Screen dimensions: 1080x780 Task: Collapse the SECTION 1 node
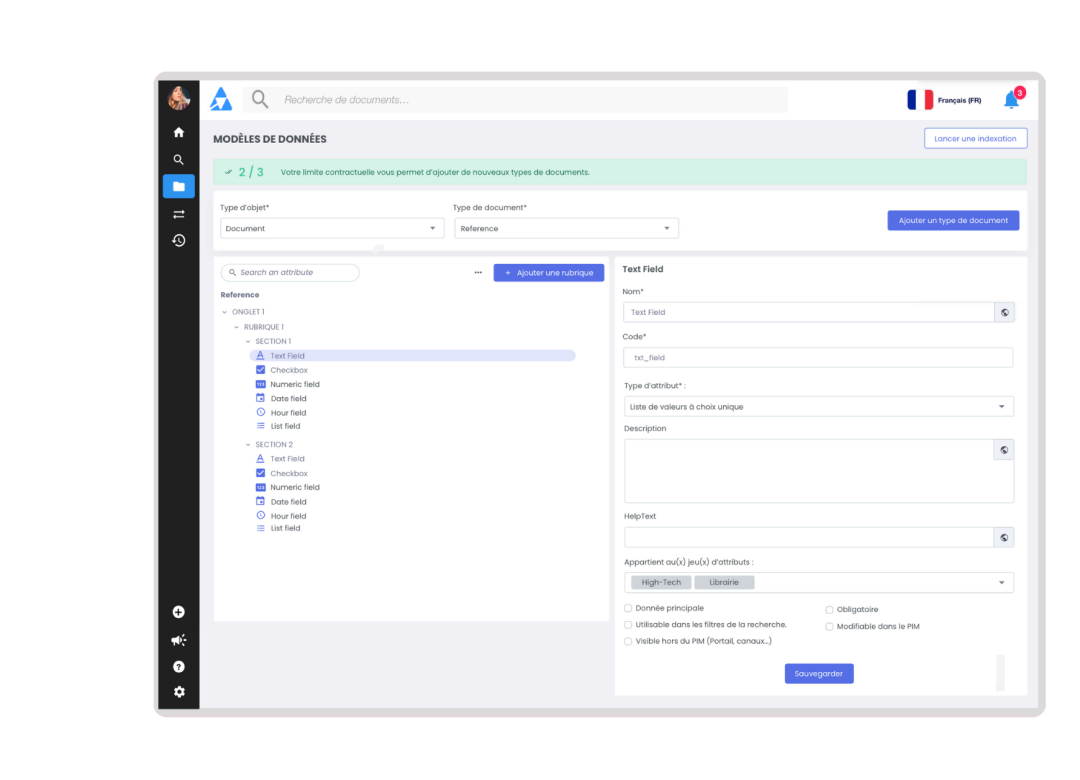pyautogui.click(x=248, y=341)
